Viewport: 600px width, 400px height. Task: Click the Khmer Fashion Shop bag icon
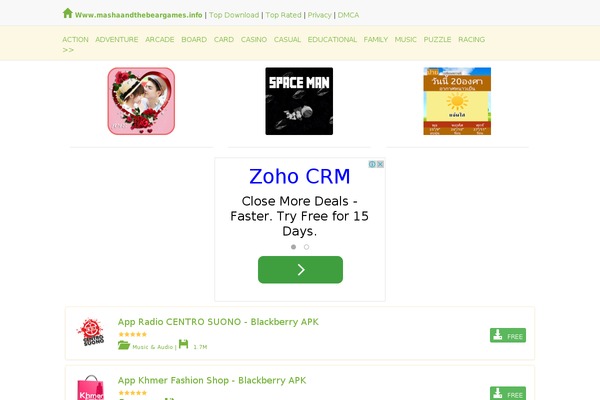91,387
